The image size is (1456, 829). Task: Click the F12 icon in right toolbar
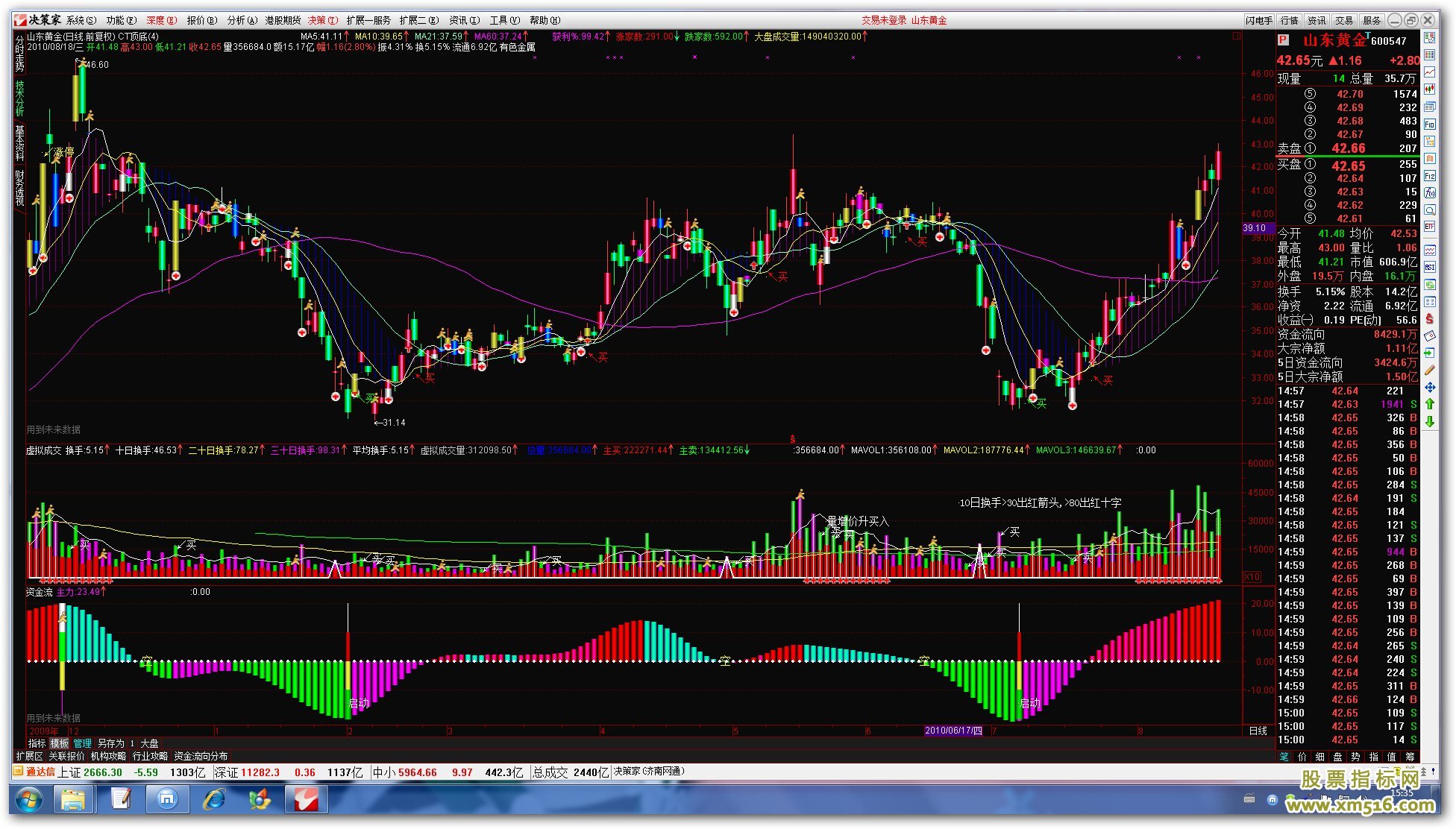pyautogui.click(x=1429, y=176)
